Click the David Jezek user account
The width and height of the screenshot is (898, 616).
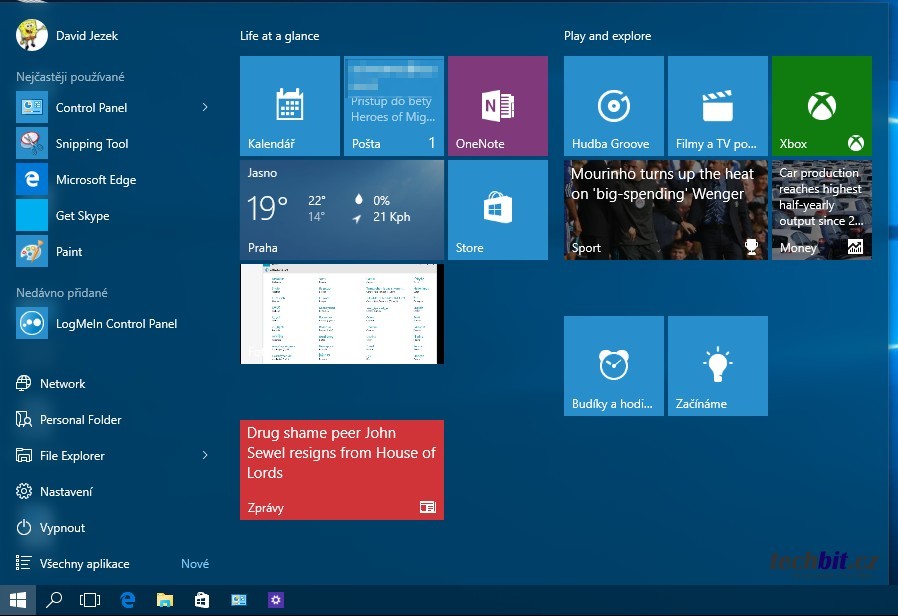point(86,36)
